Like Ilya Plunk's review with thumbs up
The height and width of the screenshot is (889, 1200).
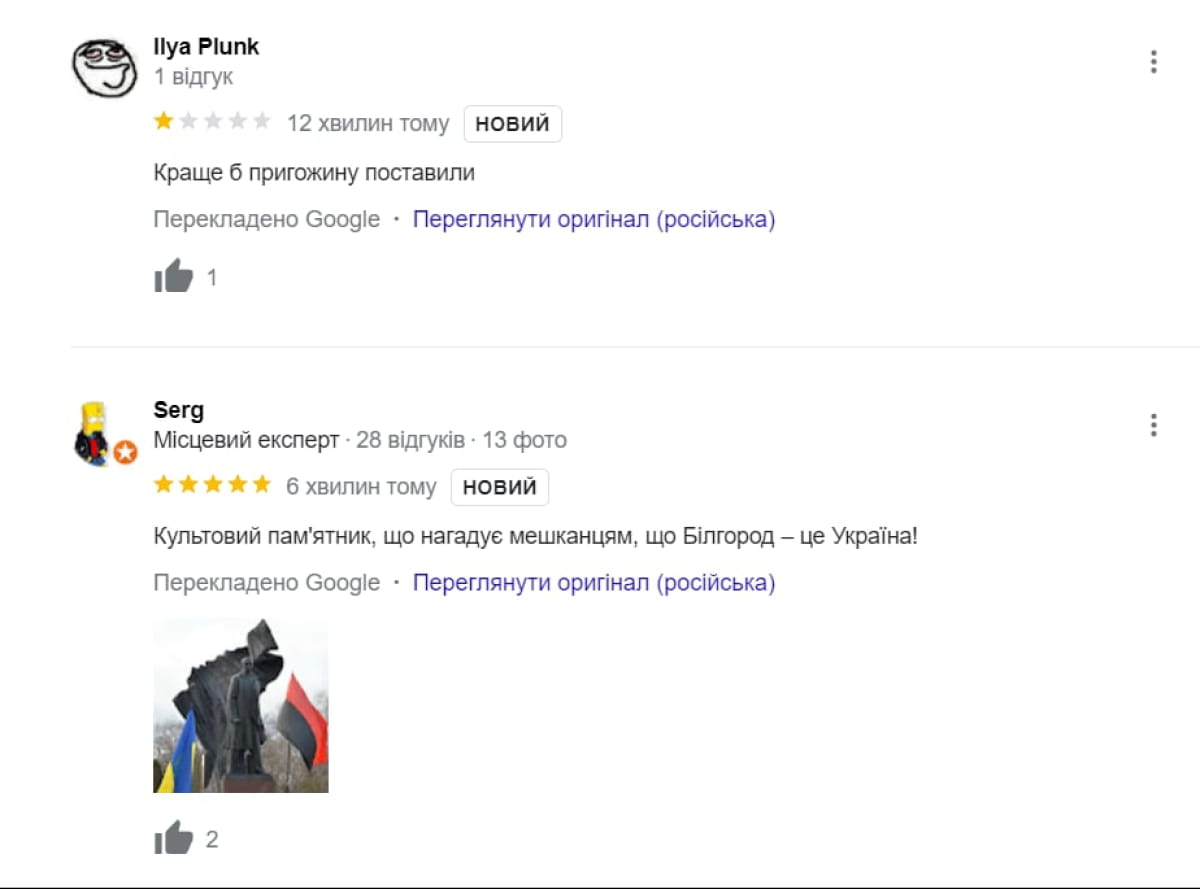(x=173, y=276)
